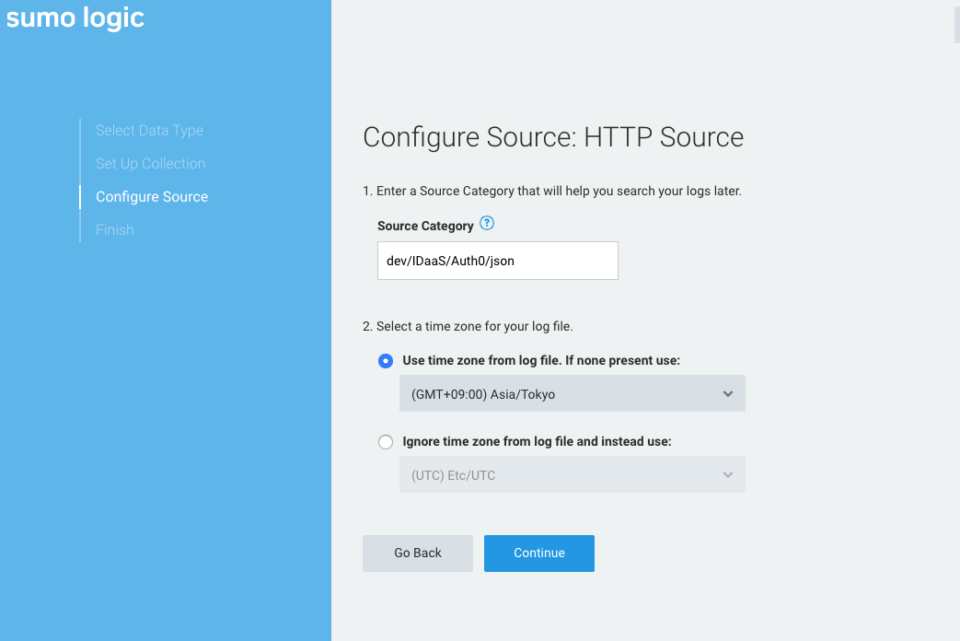Open the (UTC) Etc/UTC time zone dropdown
The width and height of the screenshot is (960, 641).
572,474
